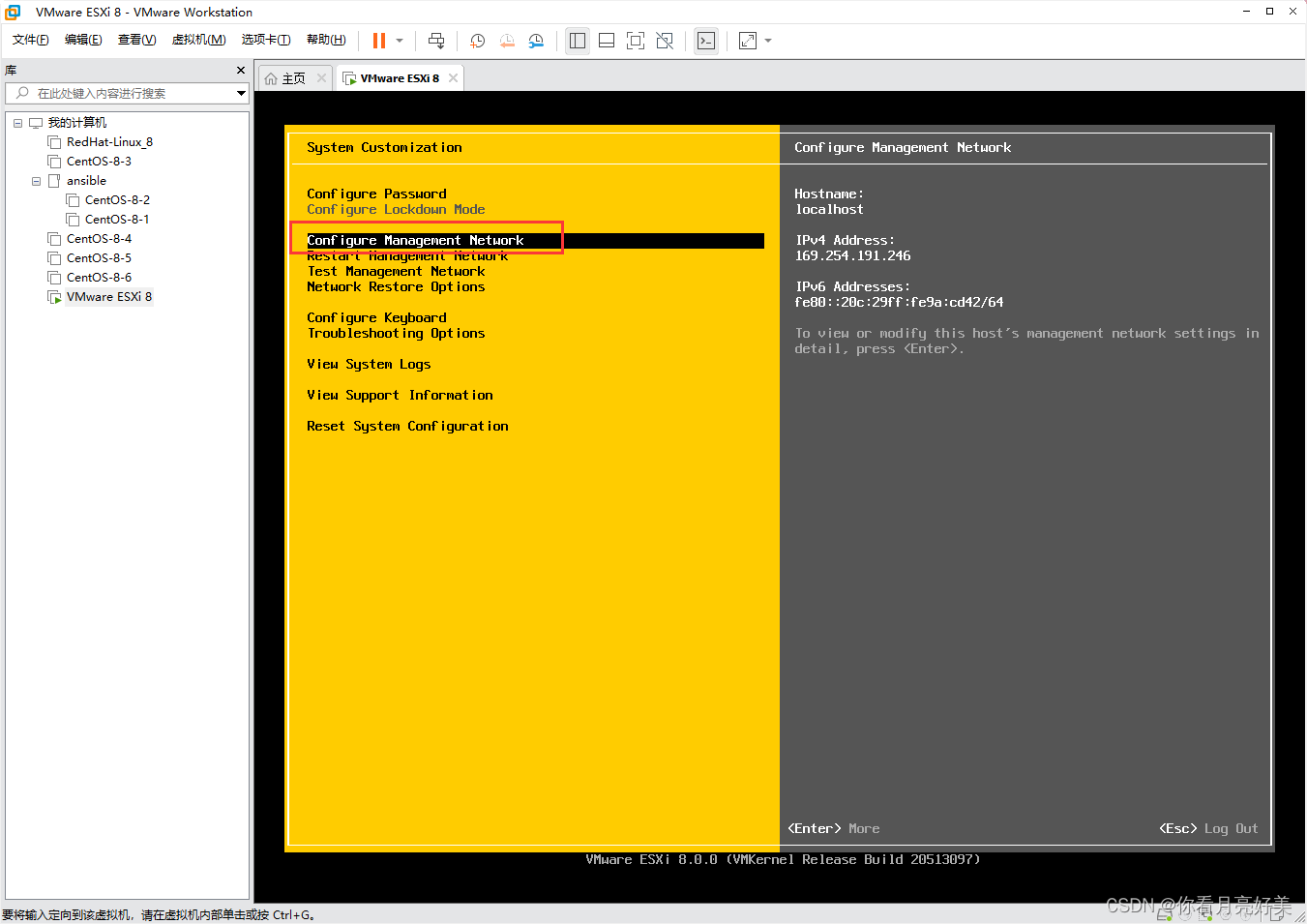
Task: Close the 主页 tab
Action: click(x=321, y=78)
